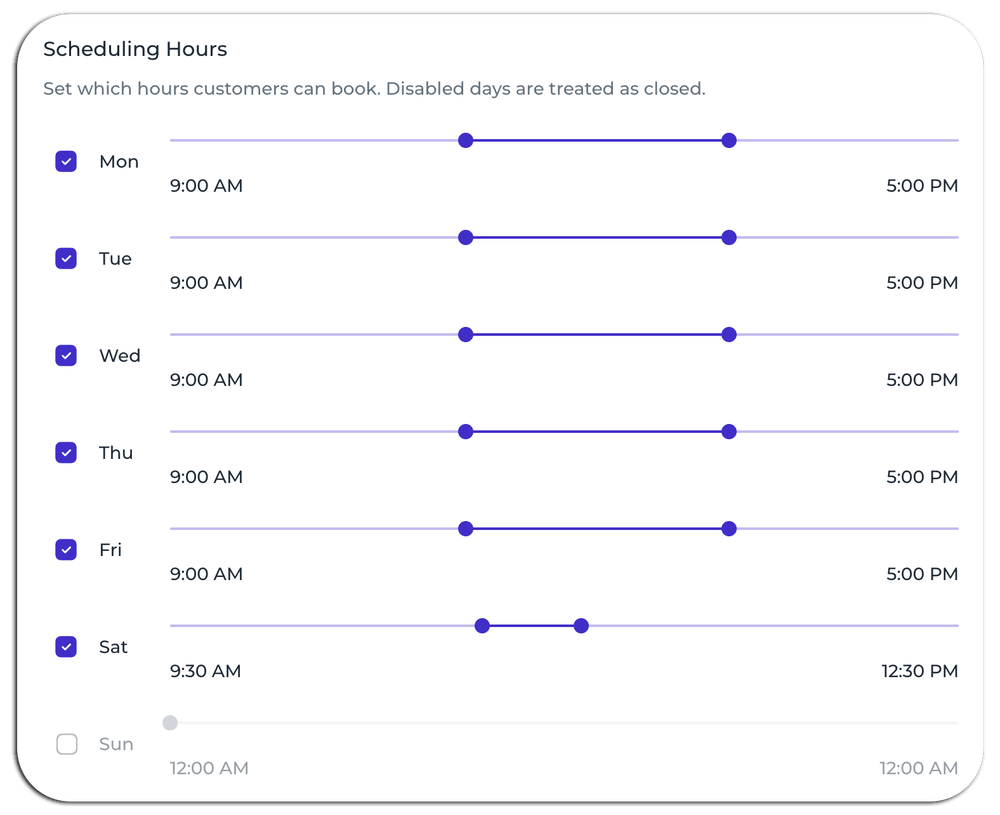Click Wednesday's start time slider handle

pos(465,334)
